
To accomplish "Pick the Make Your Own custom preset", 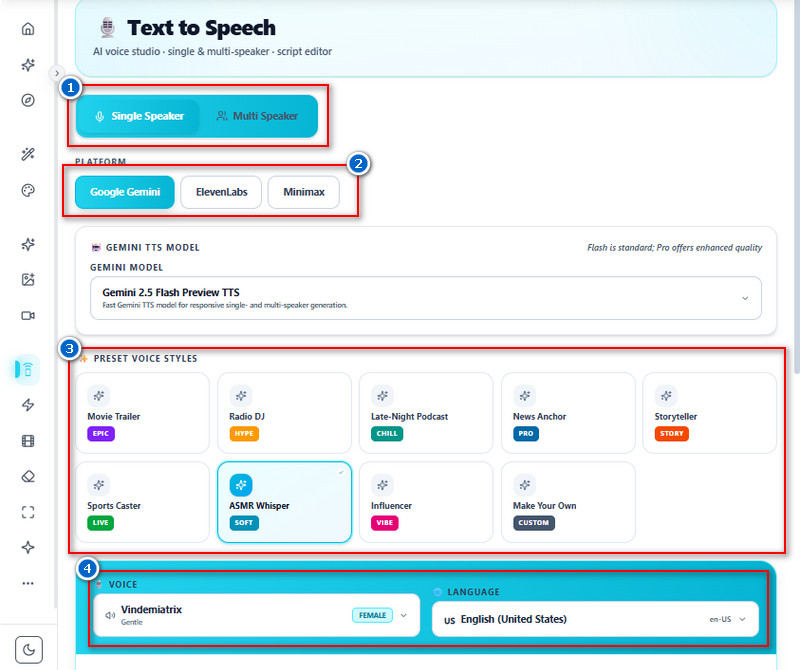I will (568, 502).
